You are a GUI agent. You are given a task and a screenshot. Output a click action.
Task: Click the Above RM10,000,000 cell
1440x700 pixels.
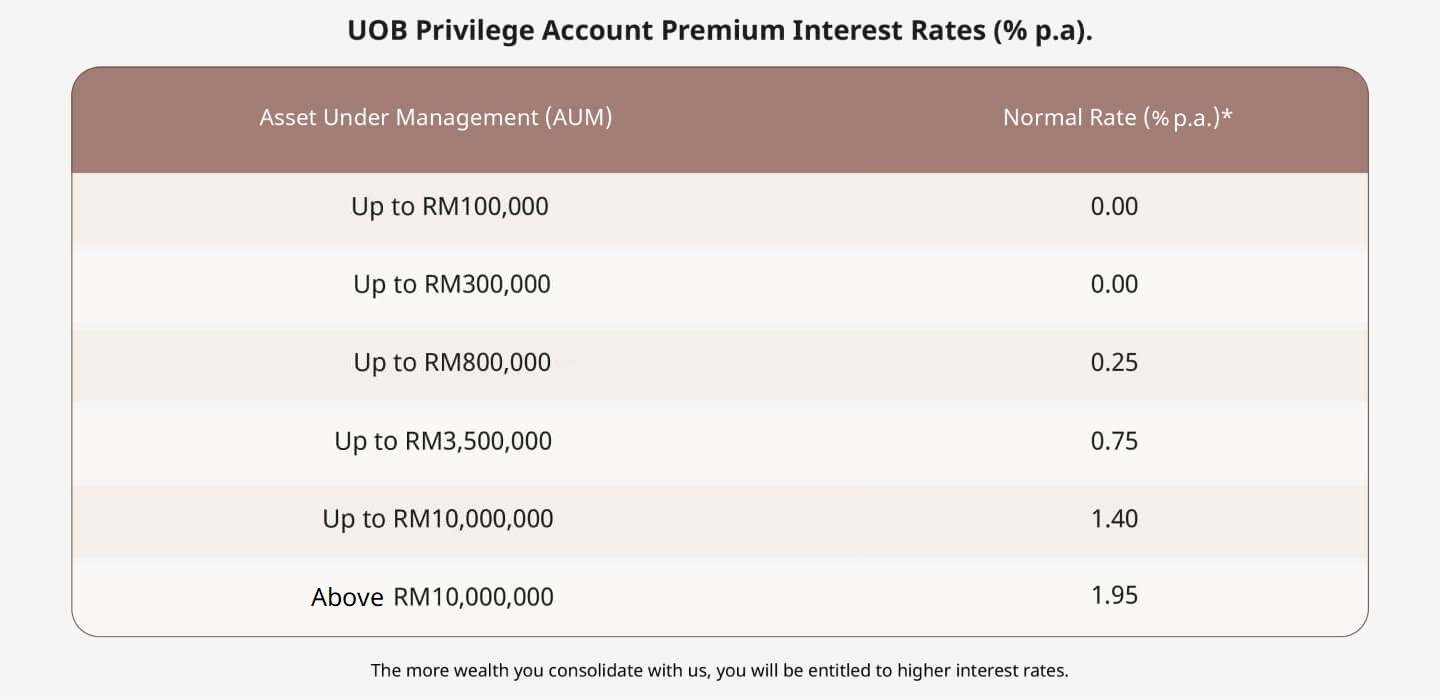pyautogui.click(x=432, y=597)
